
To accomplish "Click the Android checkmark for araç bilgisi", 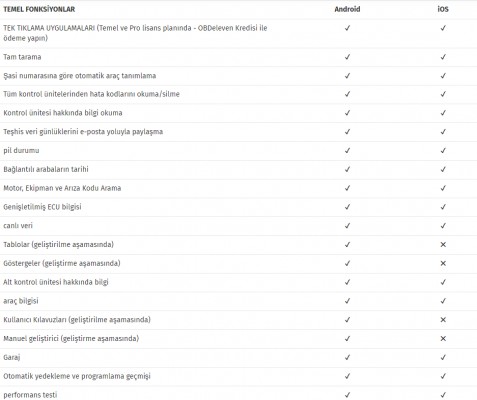I will point(347,301).
